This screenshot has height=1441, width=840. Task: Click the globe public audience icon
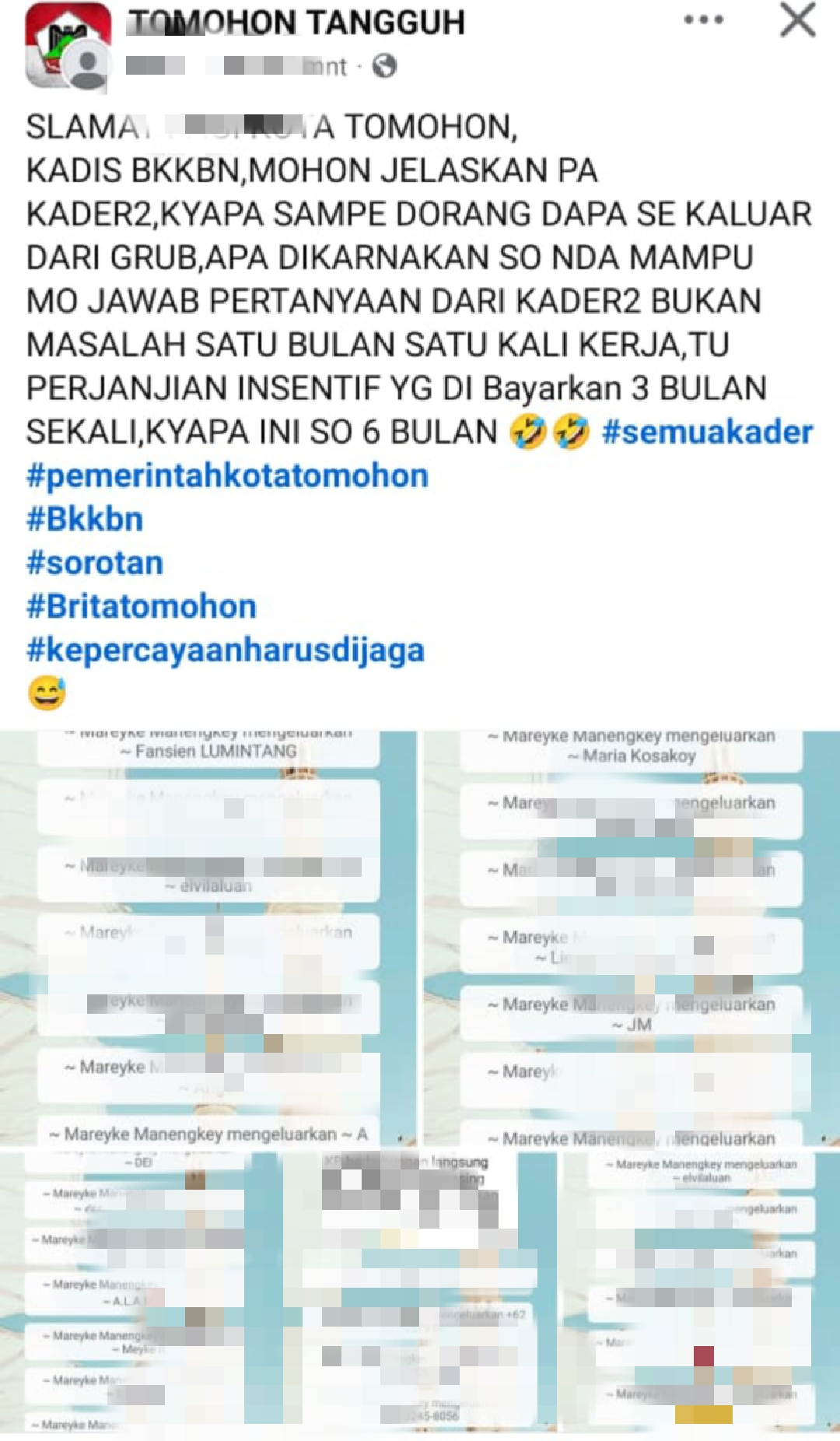click(x=384, y=66)
